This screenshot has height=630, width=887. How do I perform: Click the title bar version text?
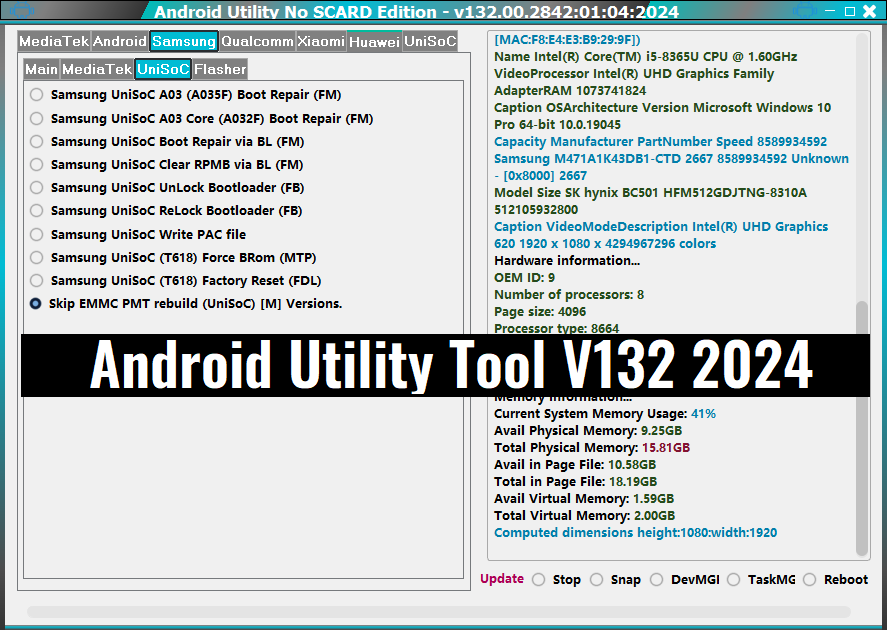tap(567, 11)
